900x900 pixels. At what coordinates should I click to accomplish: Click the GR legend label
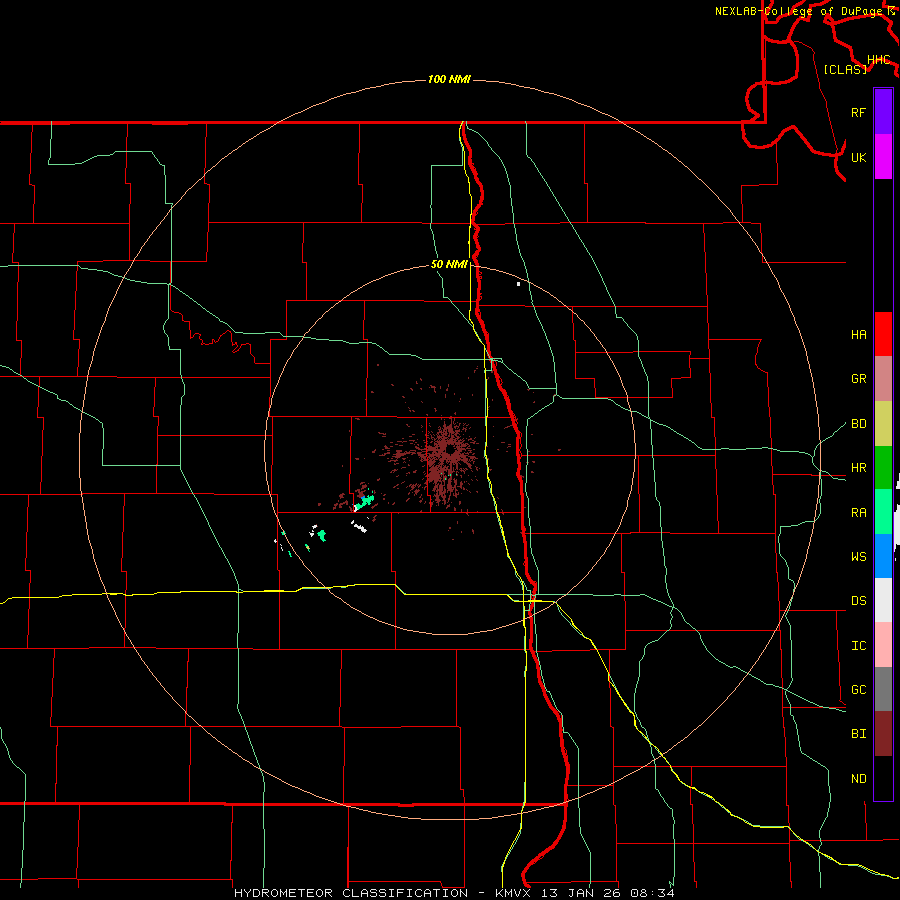click(858, 379)
